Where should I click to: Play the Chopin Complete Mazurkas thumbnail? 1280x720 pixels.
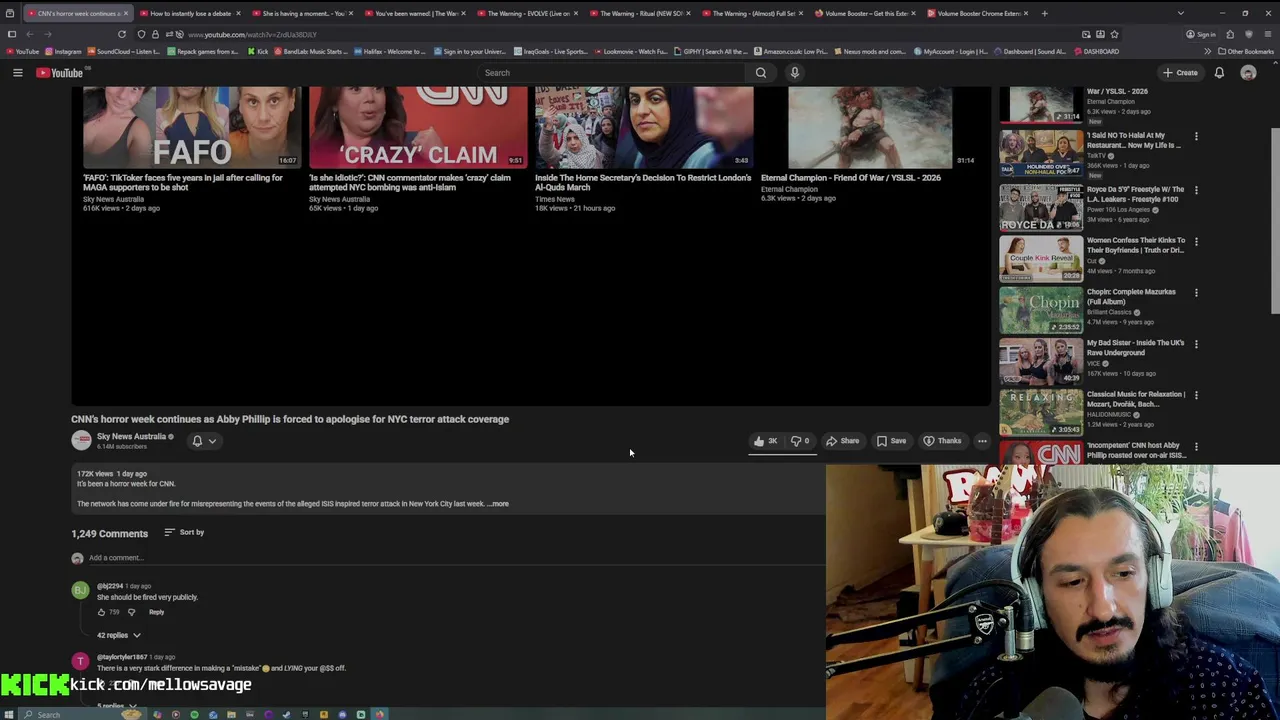(1041, 310)
